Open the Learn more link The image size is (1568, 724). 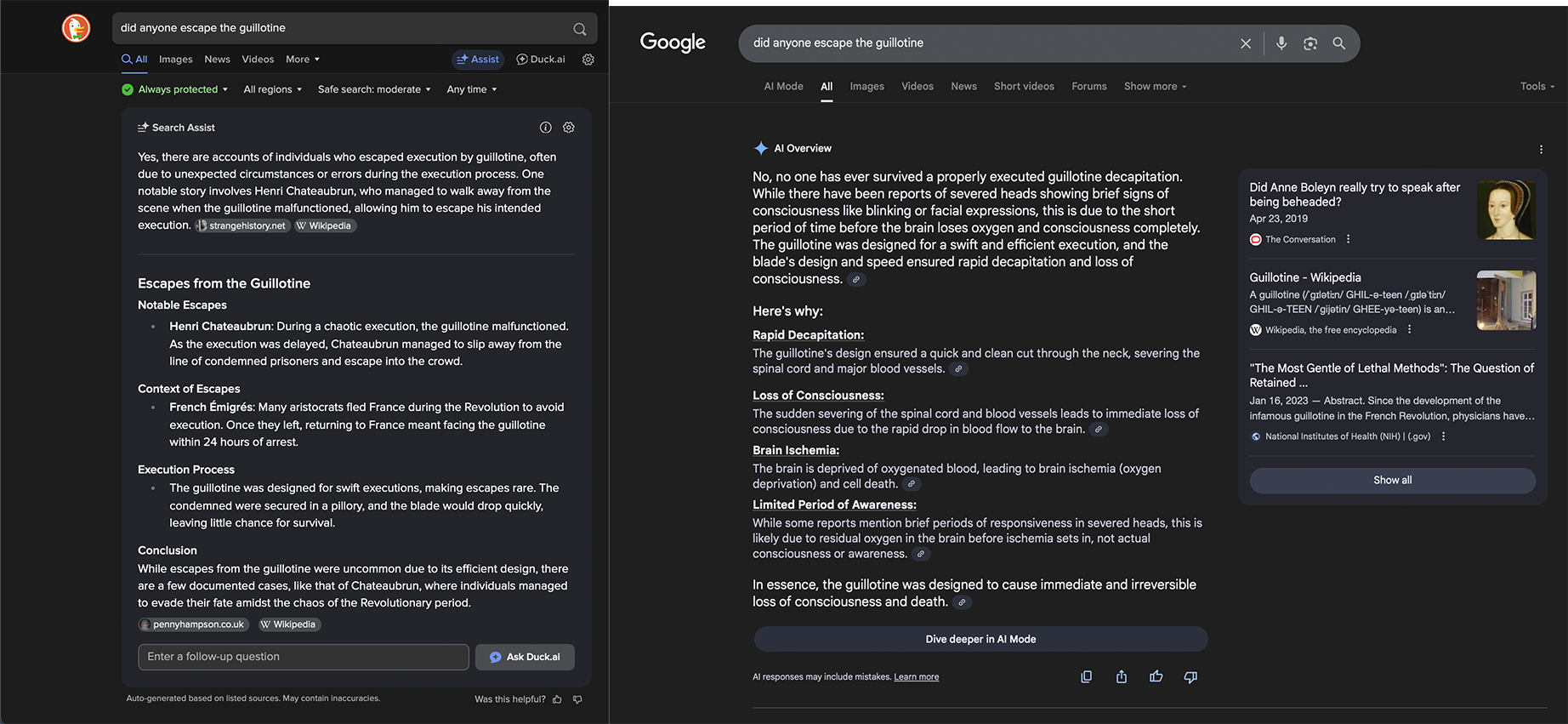[x=917, y=677]
